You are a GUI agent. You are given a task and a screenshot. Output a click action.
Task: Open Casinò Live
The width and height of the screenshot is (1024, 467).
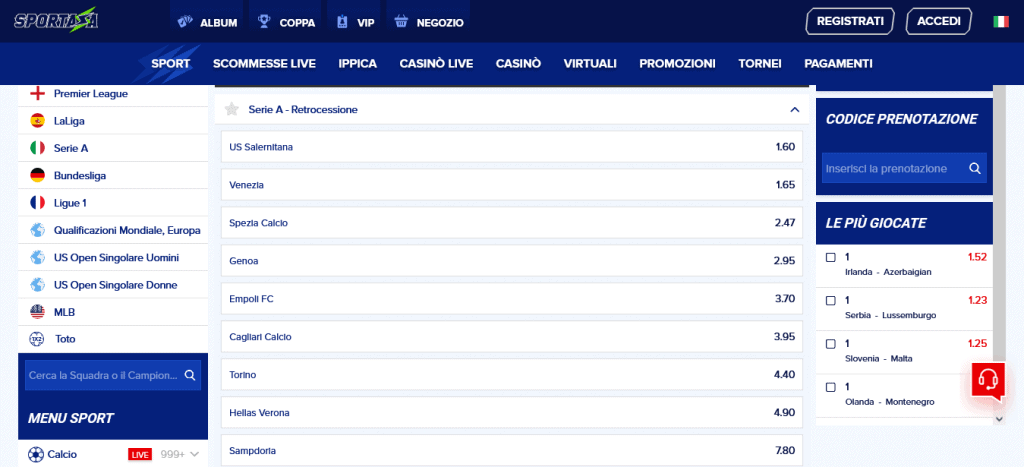(436, 63)
